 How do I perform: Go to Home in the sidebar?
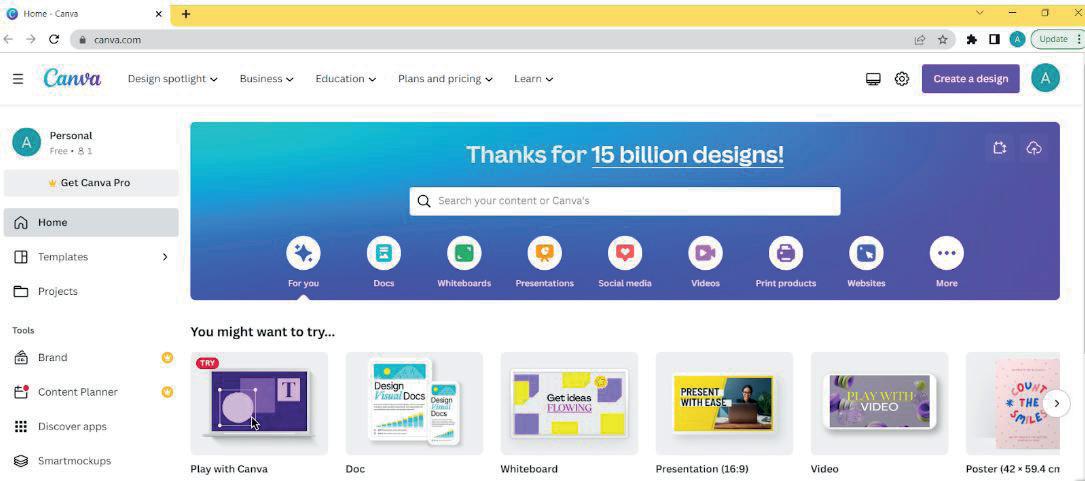click(x=91, y=222)
